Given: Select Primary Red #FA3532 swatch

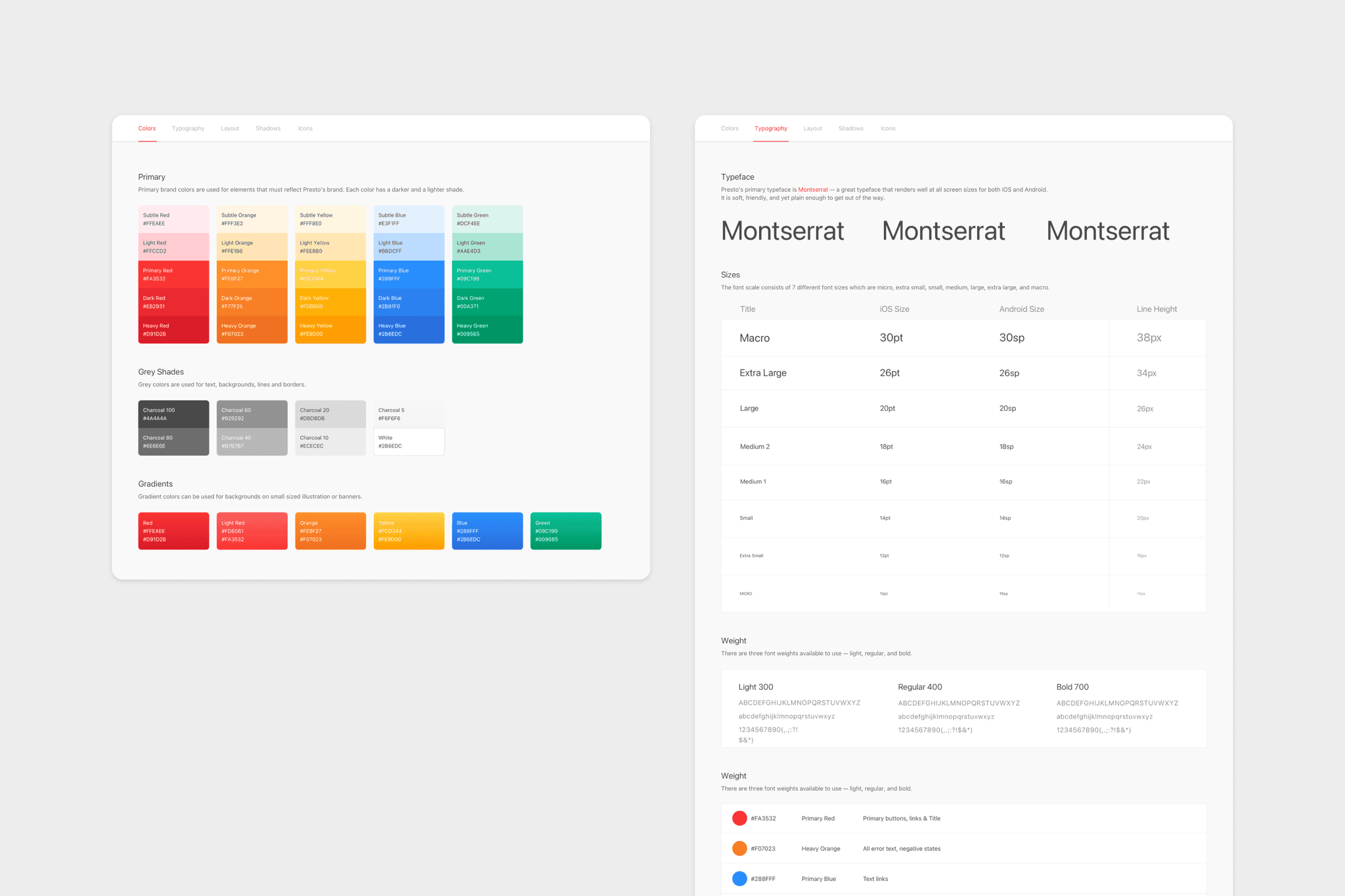Looking at the screenshot, I should point(173,274).
